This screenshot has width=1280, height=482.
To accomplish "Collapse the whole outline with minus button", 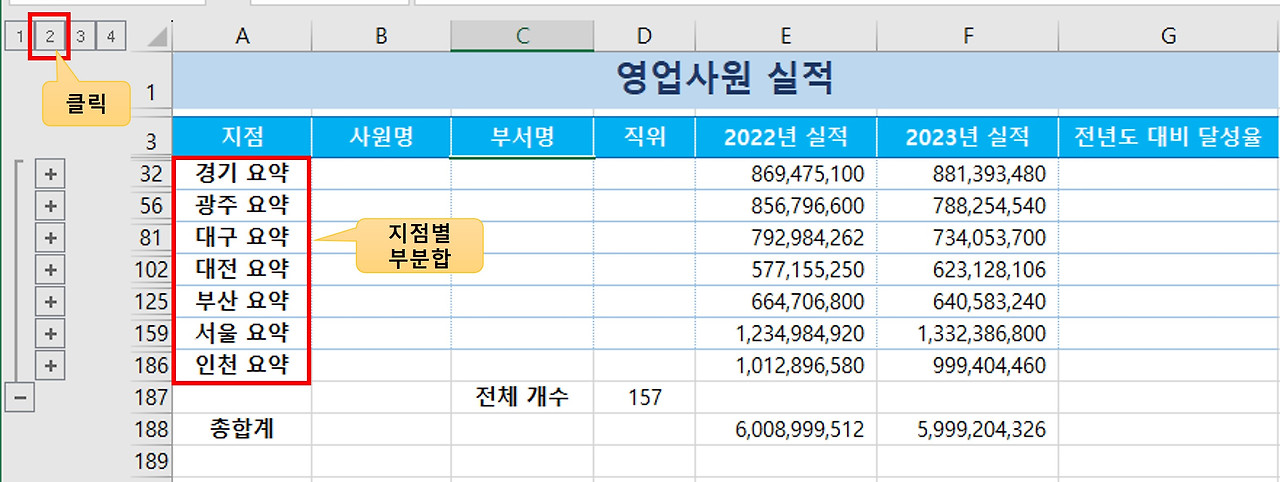I will pos(18,397).
